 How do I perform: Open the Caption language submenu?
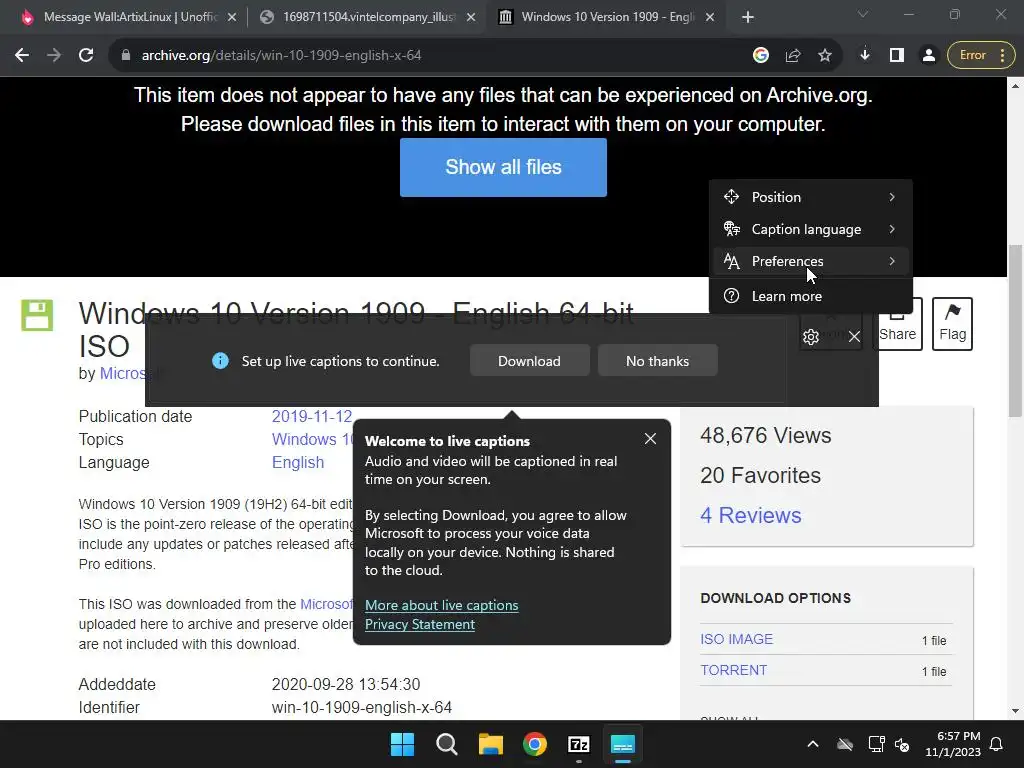(810, 229)
